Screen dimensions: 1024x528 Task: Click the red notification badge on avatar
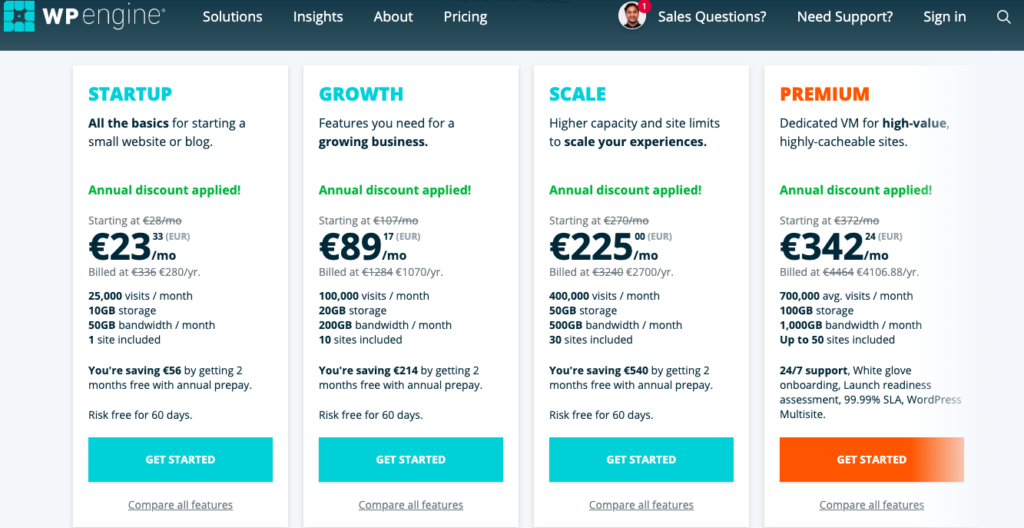tap(645, 6)
